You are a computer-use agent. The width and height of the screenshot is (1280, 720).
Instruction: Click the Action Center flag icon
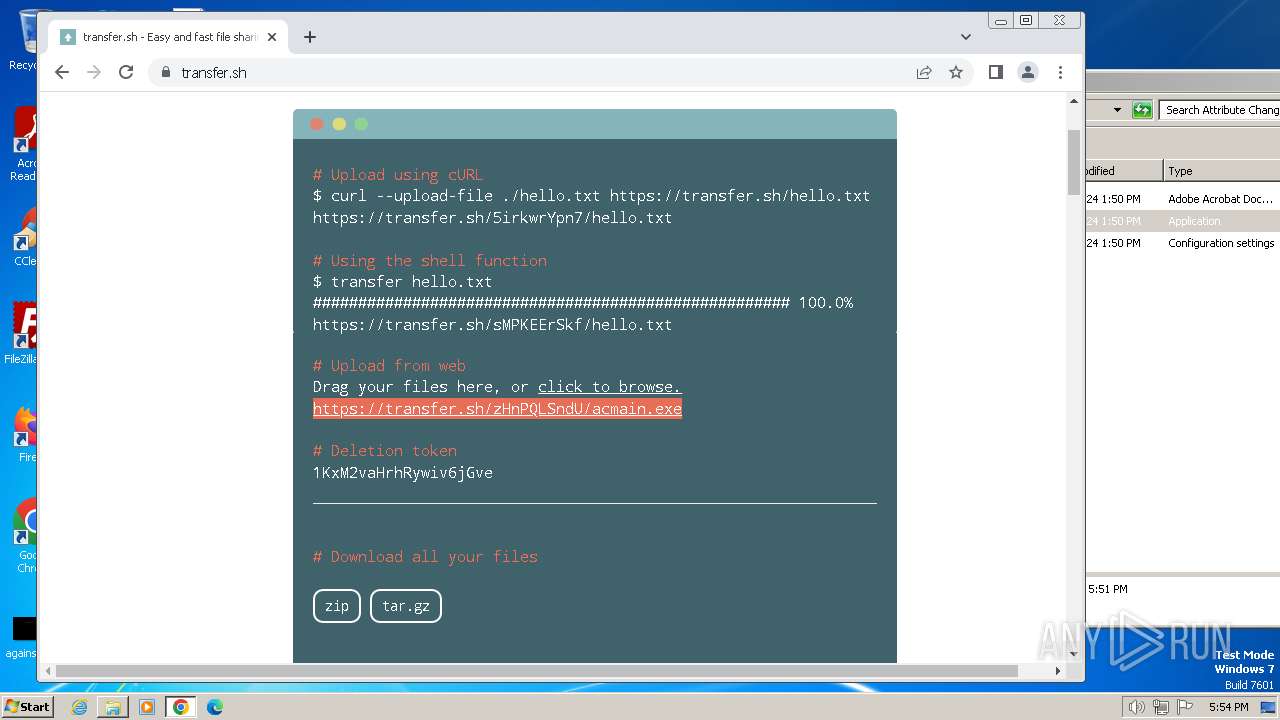click(x=1185, y=707)
